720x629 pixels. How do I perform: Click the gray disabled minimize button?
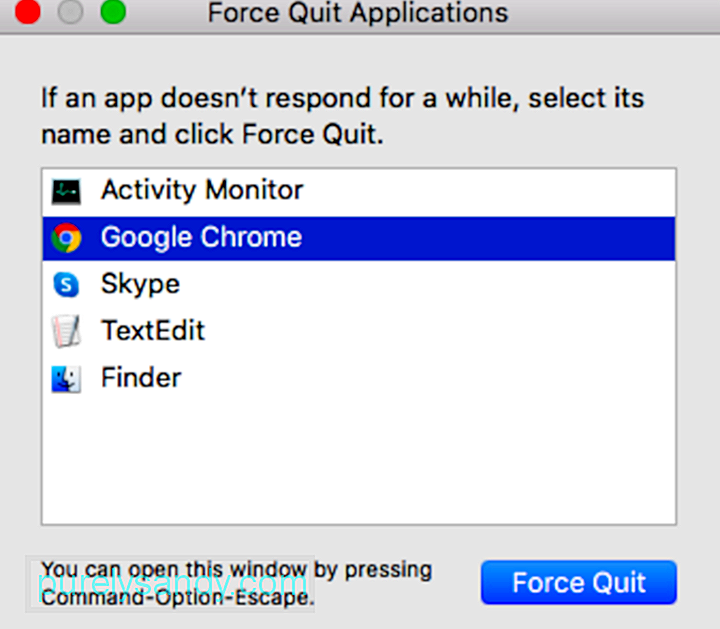[70, 12]
